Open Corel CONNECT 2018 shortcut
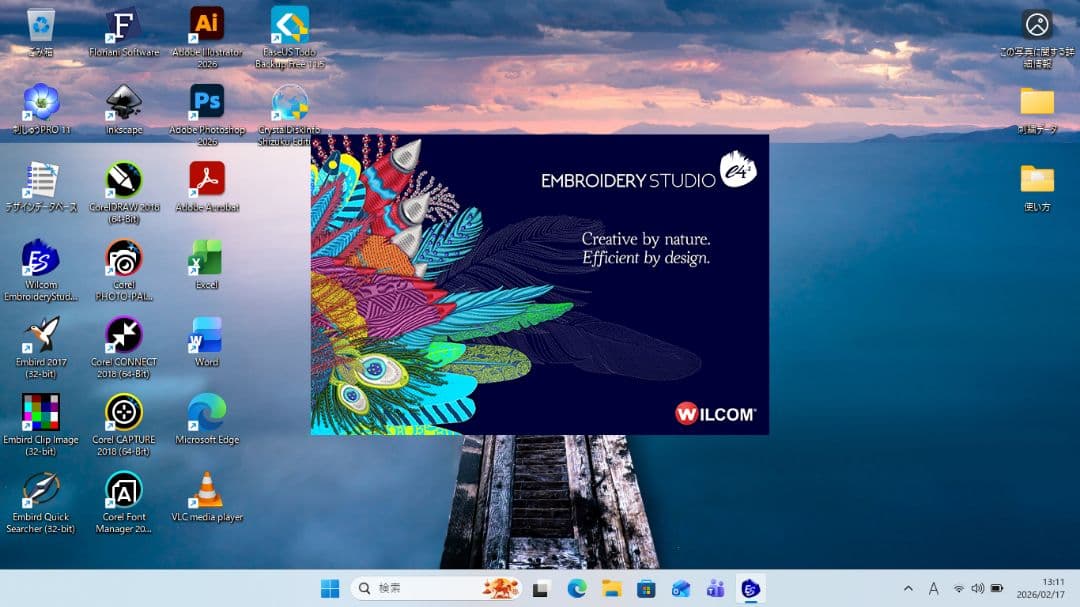 124,347
